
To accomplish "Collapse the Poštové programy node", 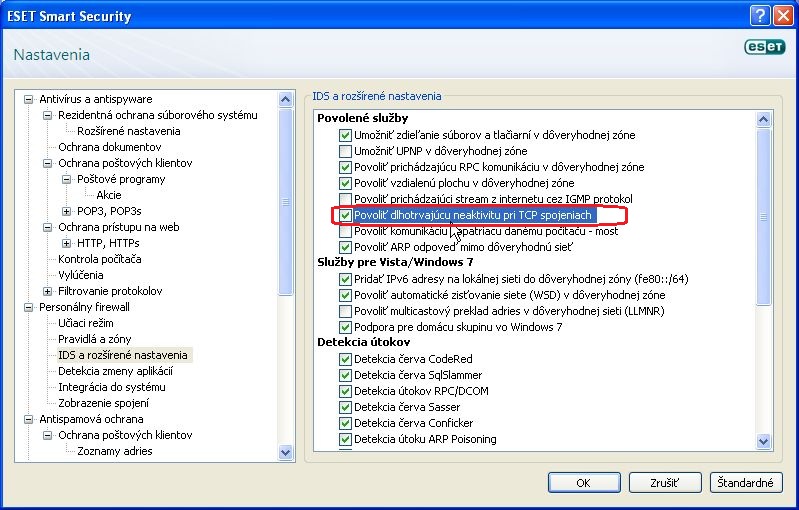I will point(66,179).
